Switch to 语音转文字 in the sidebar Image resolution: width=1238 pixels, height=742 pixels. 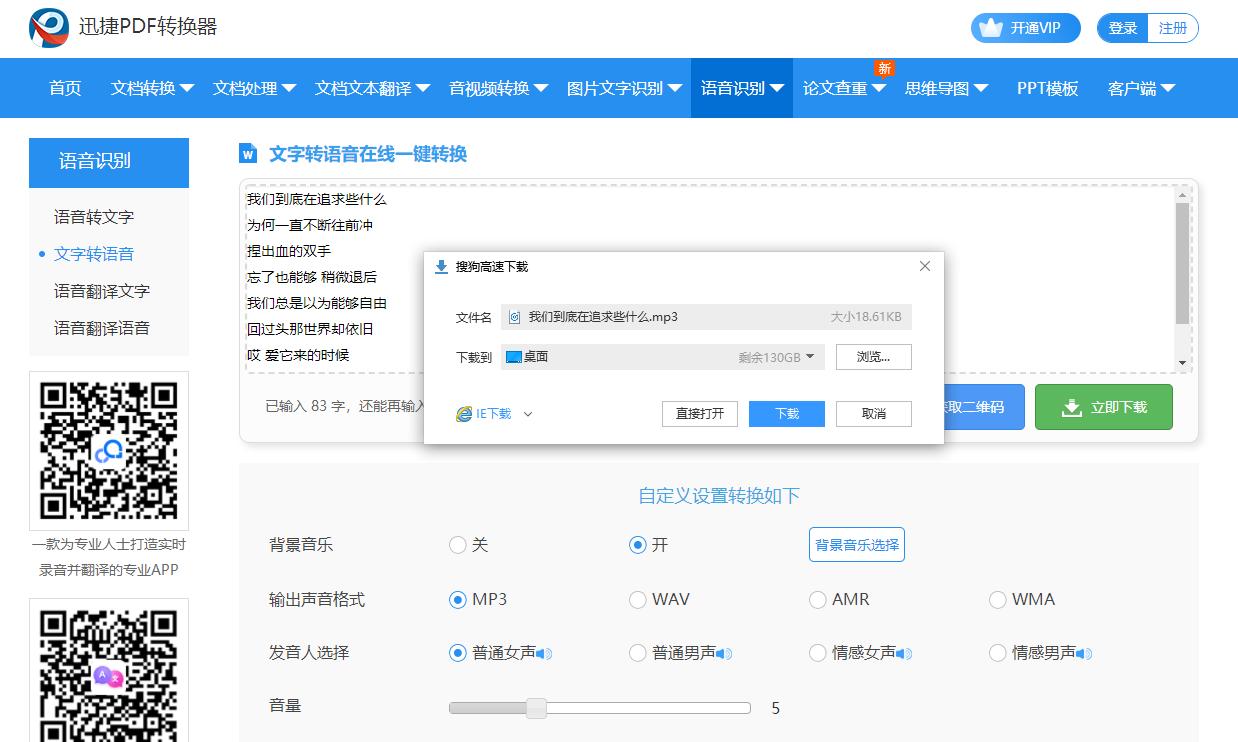[x=91, y=216]
